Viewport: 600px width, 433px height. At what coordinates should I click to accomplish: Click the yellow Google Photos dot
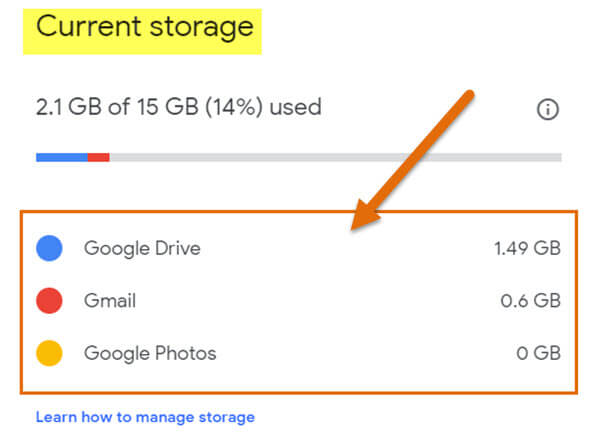click(49, 353)
